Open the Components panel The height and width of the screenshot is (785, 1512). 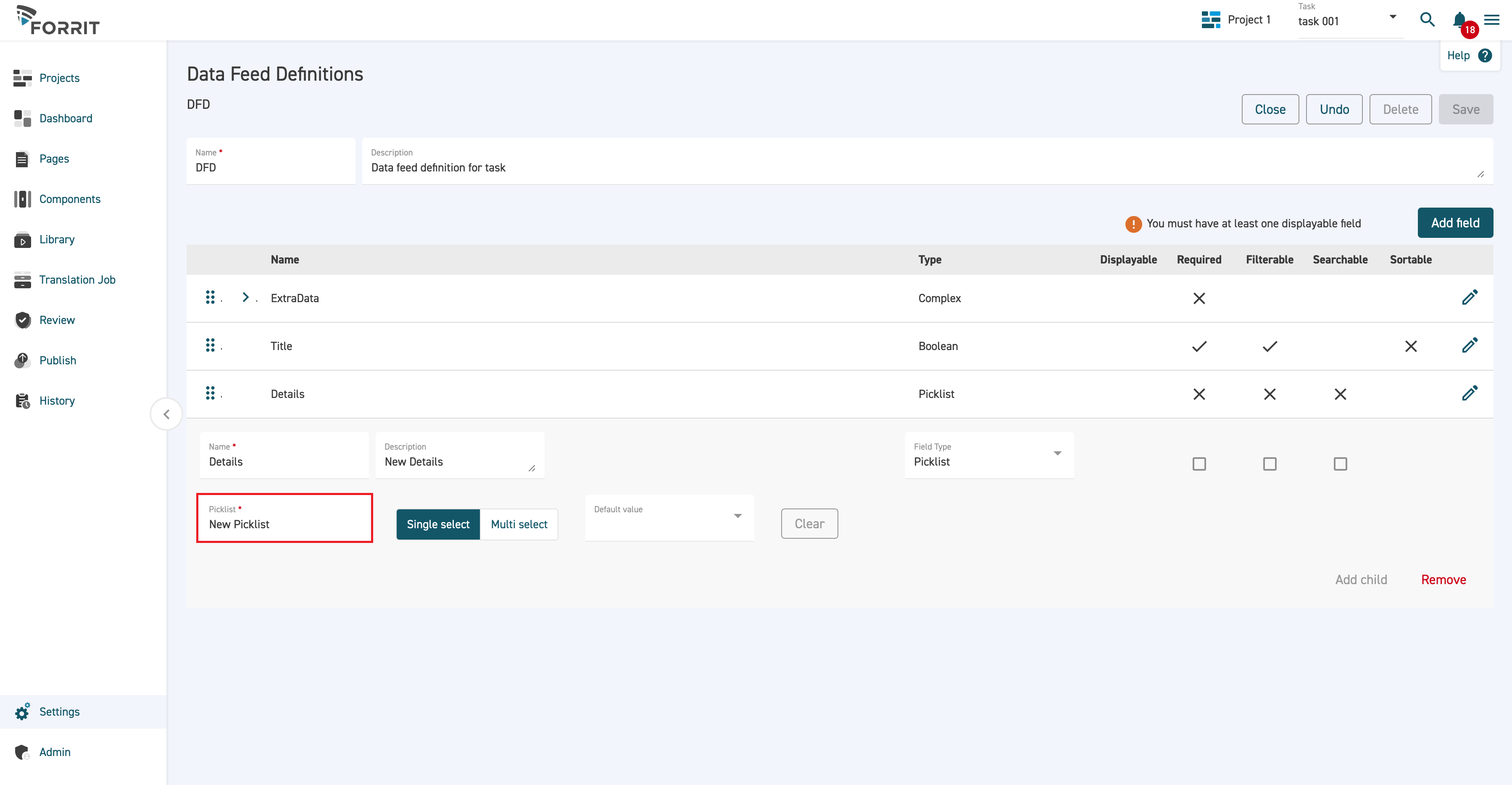70,199
